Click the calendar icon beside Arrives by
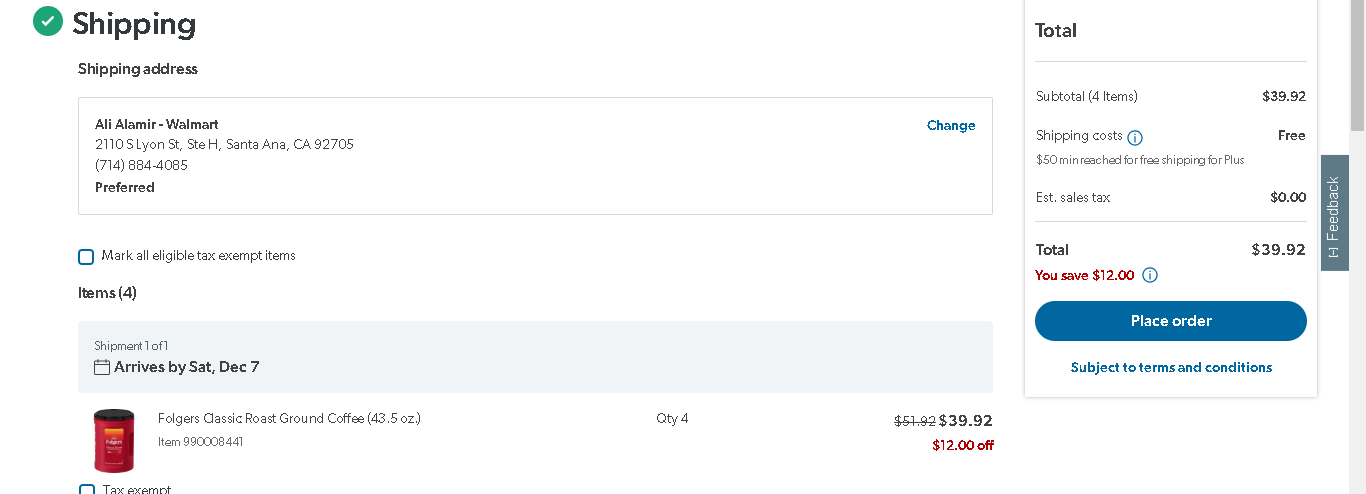The width and height of the screenshot is (1366, 494). pyautogui.click(x=102, y=367)
